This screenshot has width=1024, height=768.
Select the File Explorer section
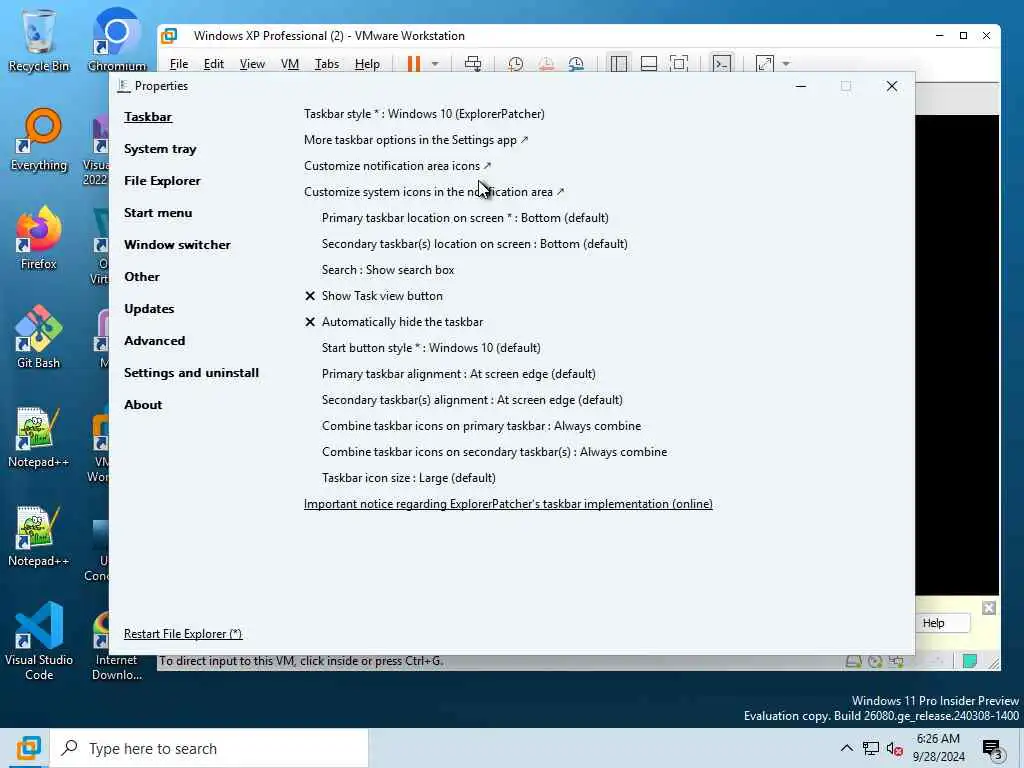(162, 181)
